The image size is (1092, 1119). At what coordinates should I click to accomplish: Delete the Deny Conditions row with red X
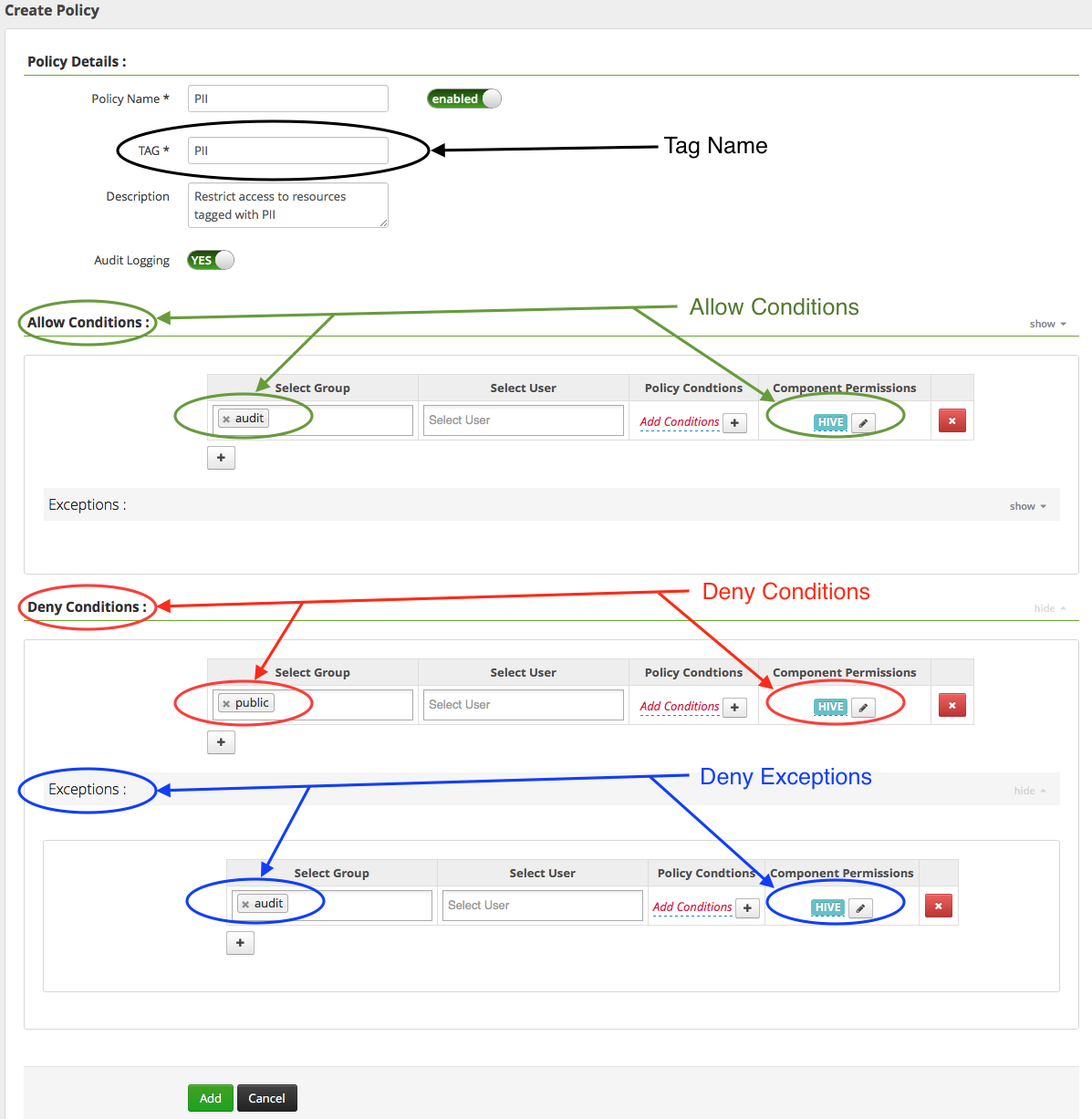pyautogui.click(x=952, y=706)
